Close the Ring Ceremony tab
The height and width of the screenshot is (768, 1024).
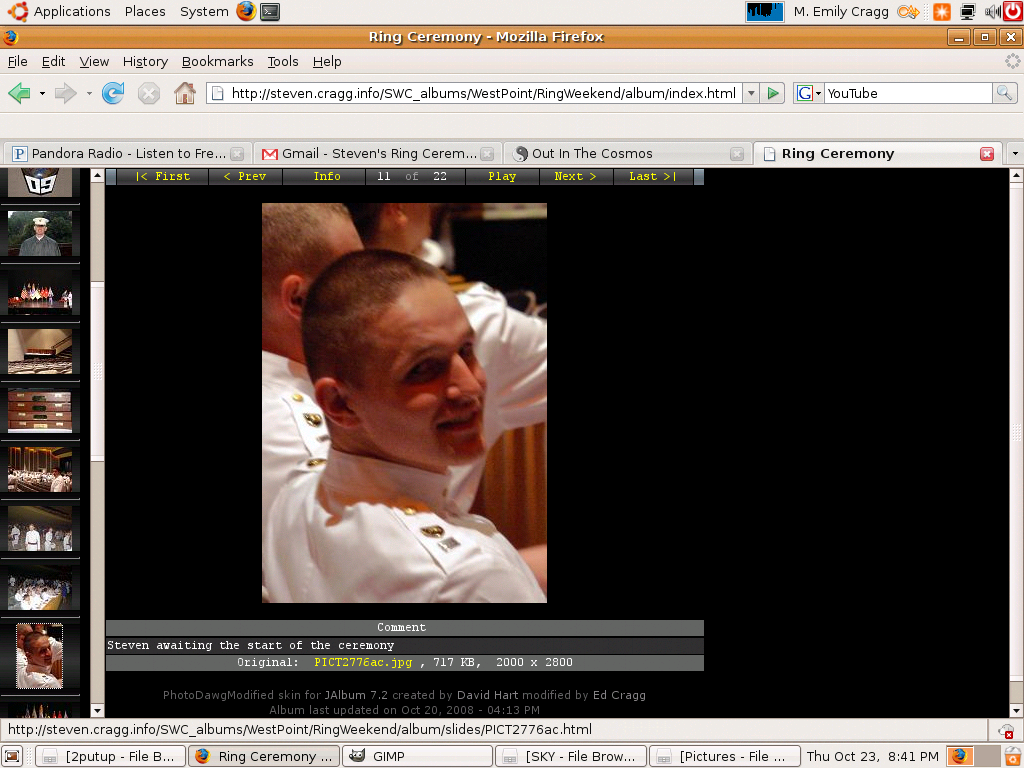click(987, 154)
